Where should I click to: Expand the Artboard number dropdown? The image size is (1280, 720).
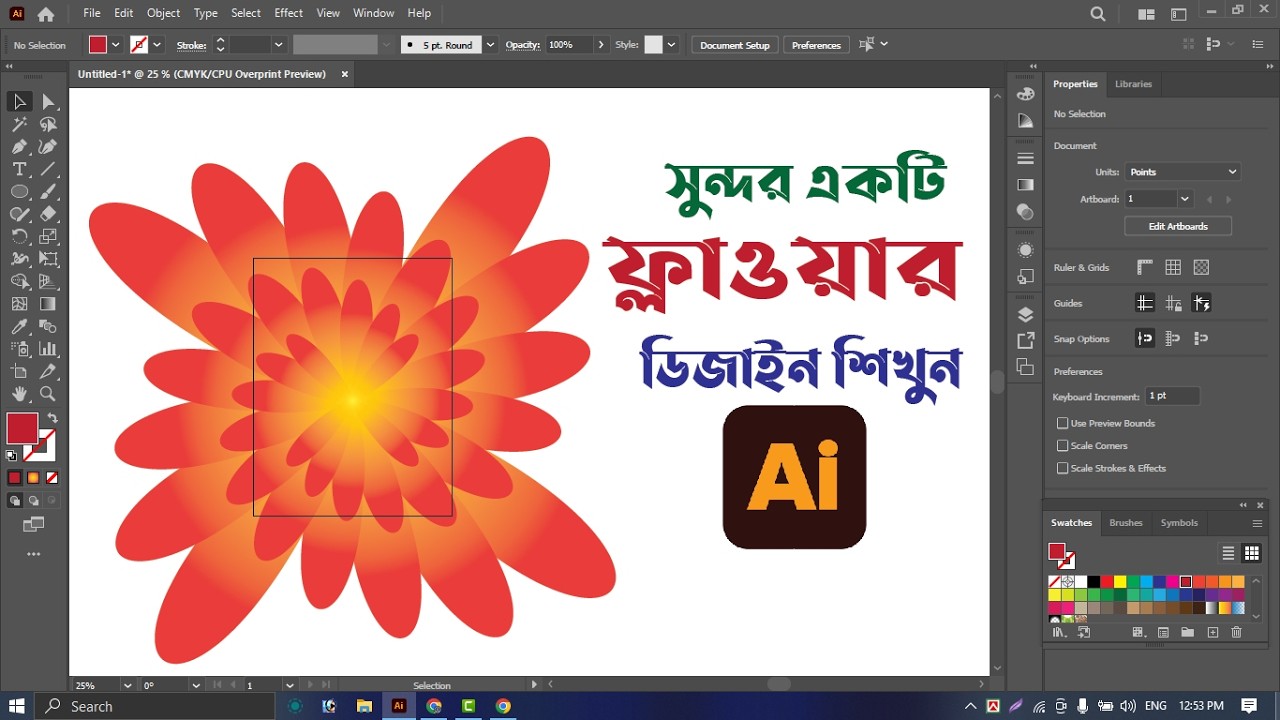tap(1185, 199)
